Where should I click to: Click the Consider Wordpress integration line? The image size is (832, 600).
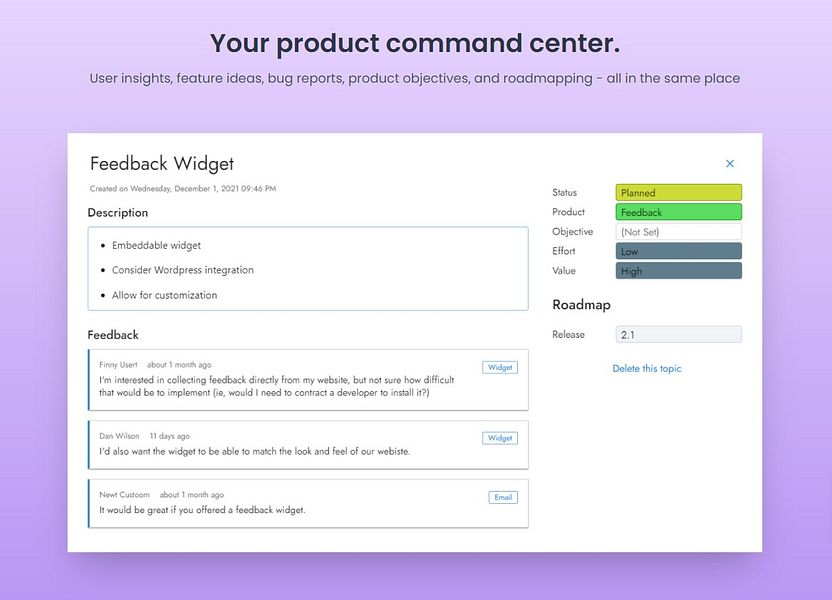[x=182, y=270]
